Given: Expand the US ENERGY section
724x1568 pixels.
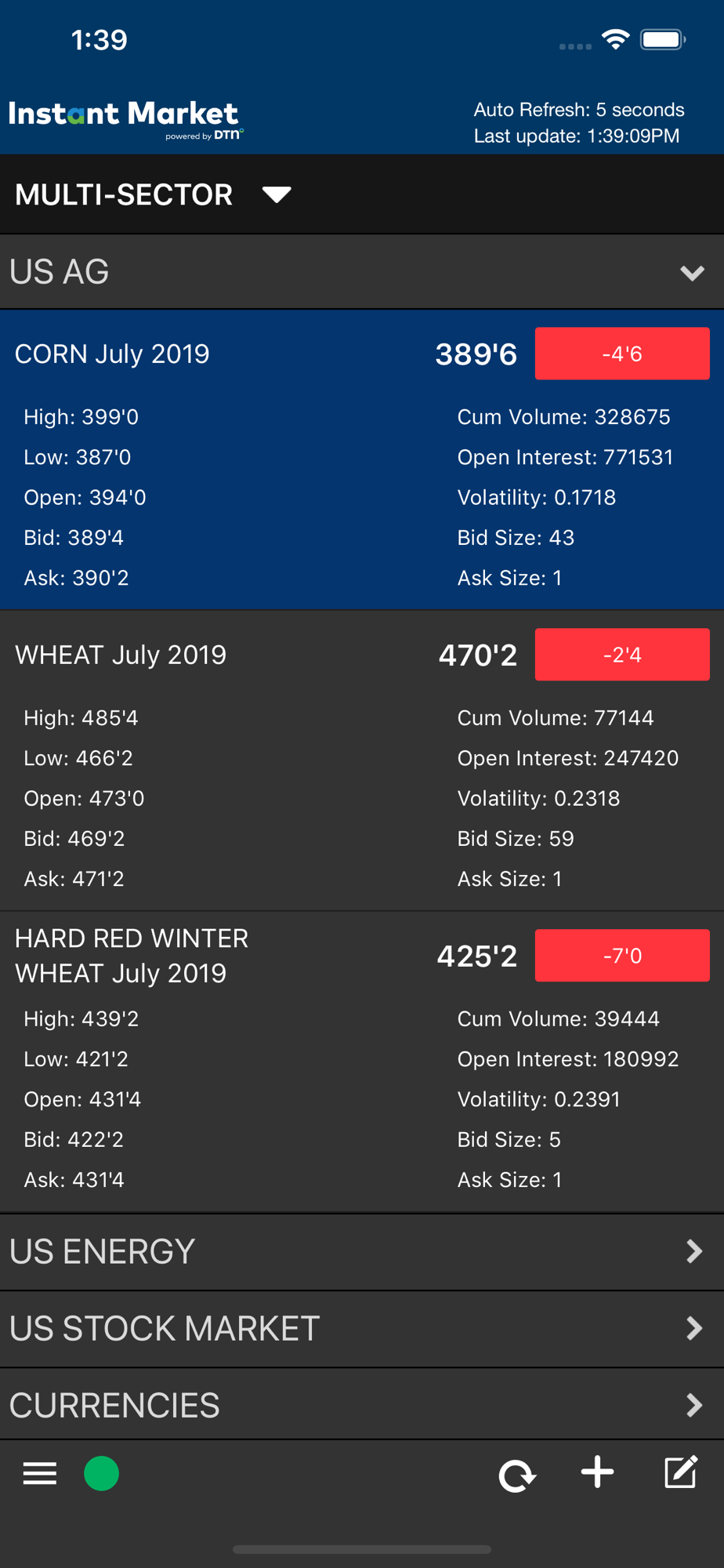Looking at the screenshot, I should click(362, 1251).
